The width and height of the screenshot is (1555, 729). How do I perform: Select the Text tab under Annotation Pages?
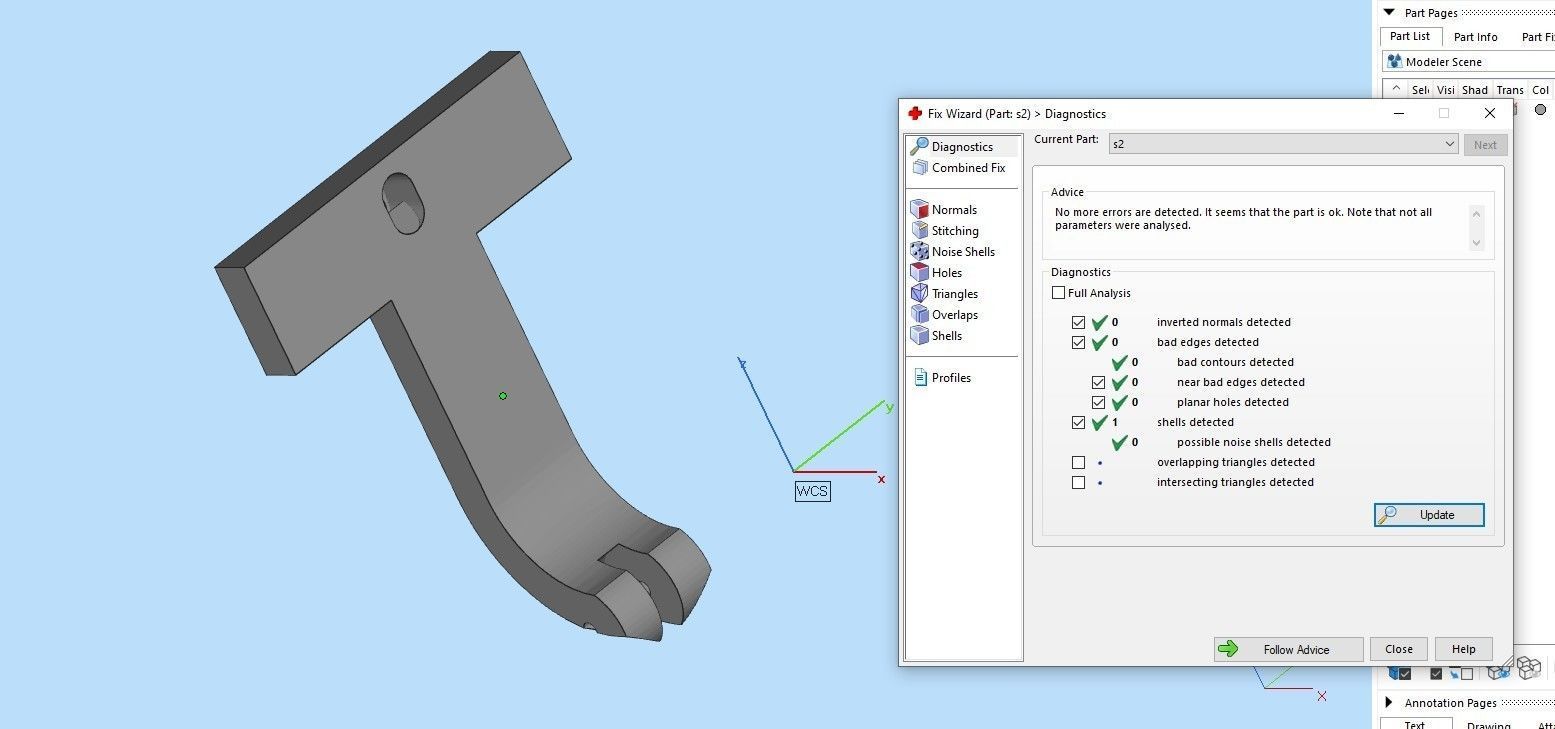click(1414, 725)
